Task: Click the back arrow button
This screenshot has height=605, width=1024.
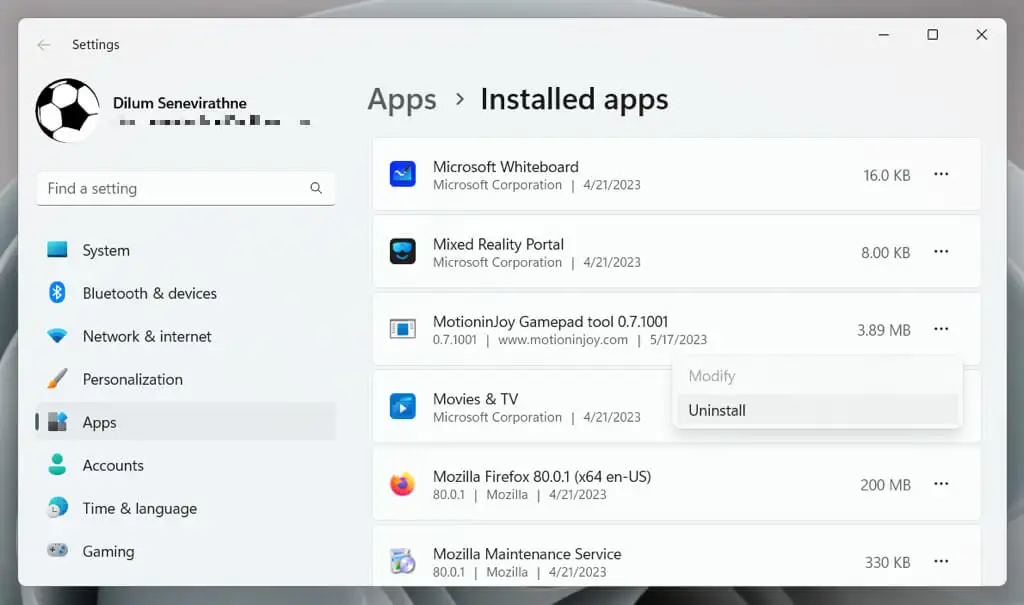Action: tap(44, 45)
